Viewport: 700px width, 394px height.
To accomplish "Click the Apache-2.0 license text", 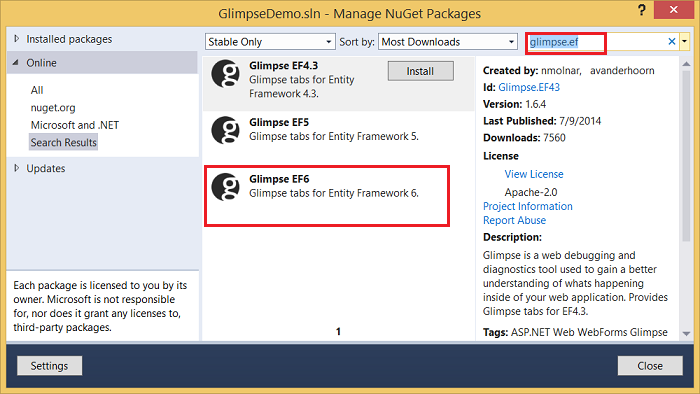I will [531, 192].
